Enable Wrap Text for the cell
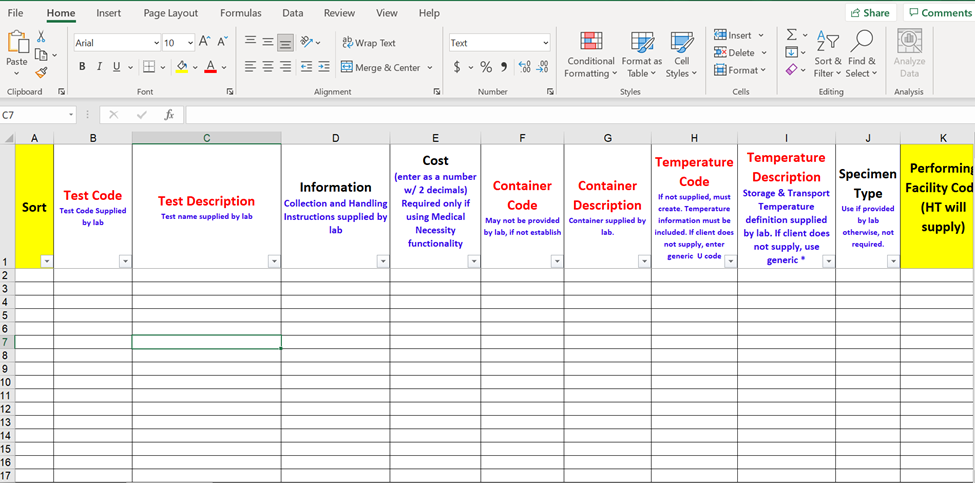The height and width of the screenshot is (483, 975). [368, 43]
